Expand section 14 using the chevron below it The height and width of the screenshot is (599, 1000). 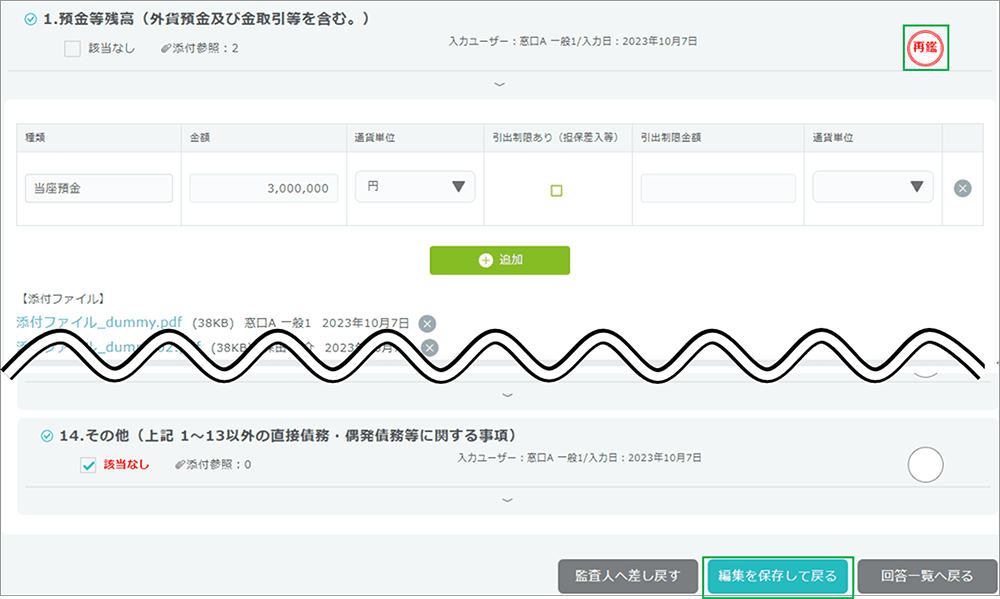(507, 499)
